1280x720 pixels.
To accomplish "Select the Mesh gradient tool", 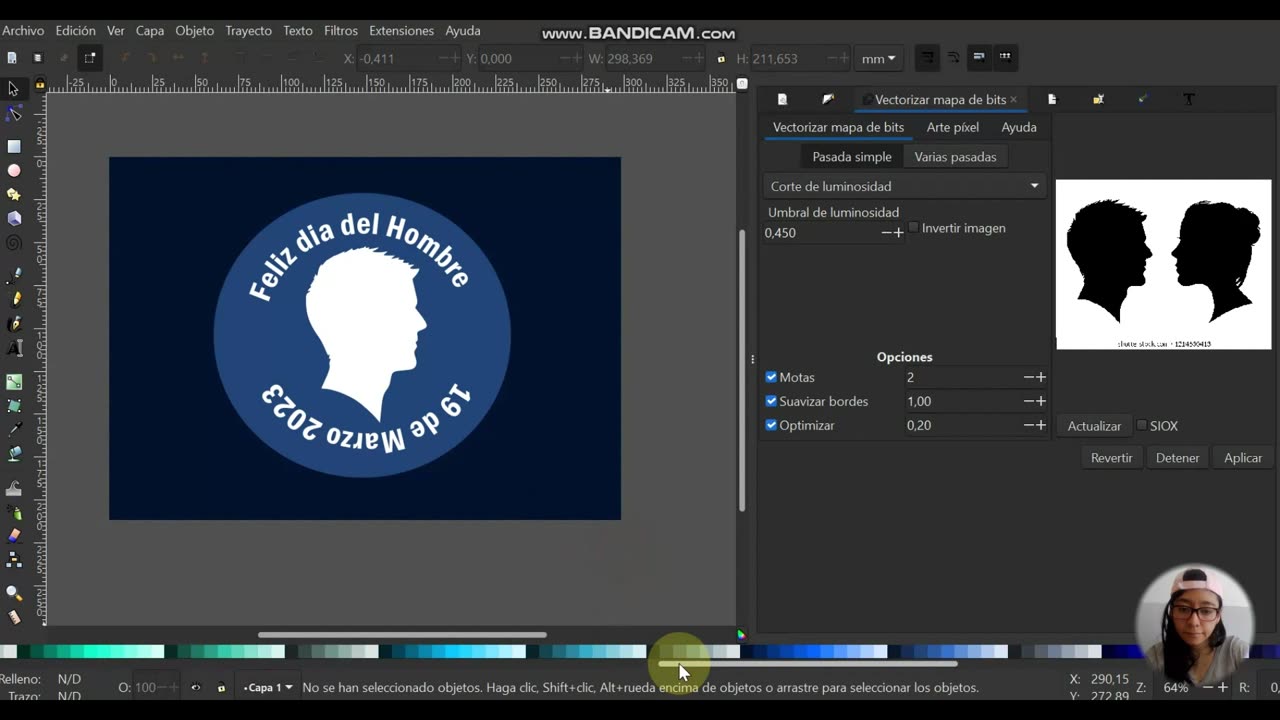I will [x=14, y=405].
